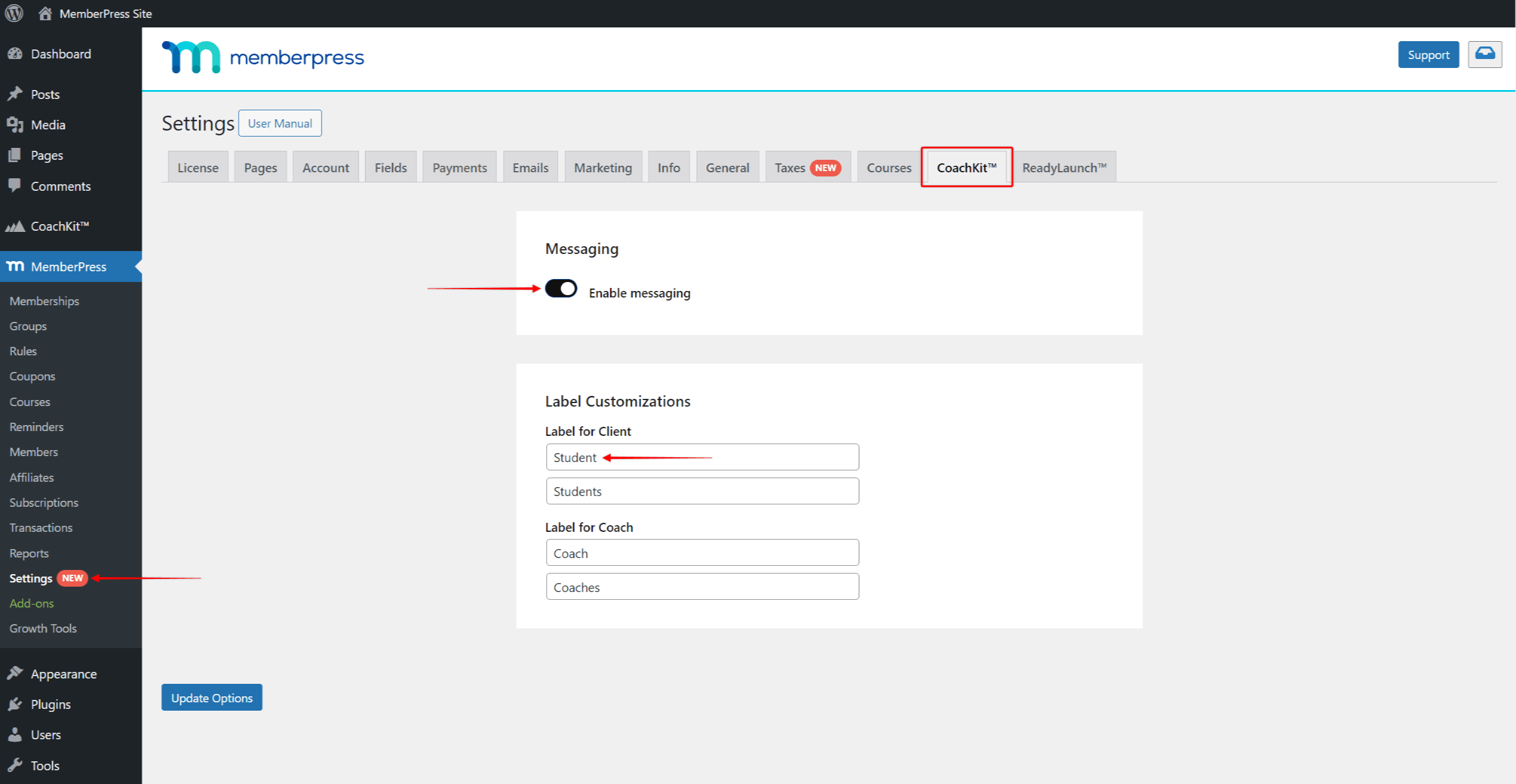Open the Tools wrench icon
1516x784 pixels.
coord(15,766)
